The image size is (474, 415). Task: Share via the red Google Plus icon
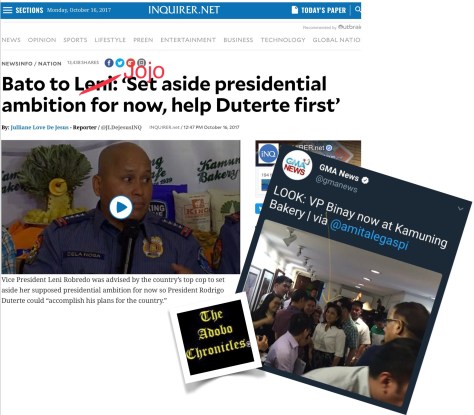[130, 63]
